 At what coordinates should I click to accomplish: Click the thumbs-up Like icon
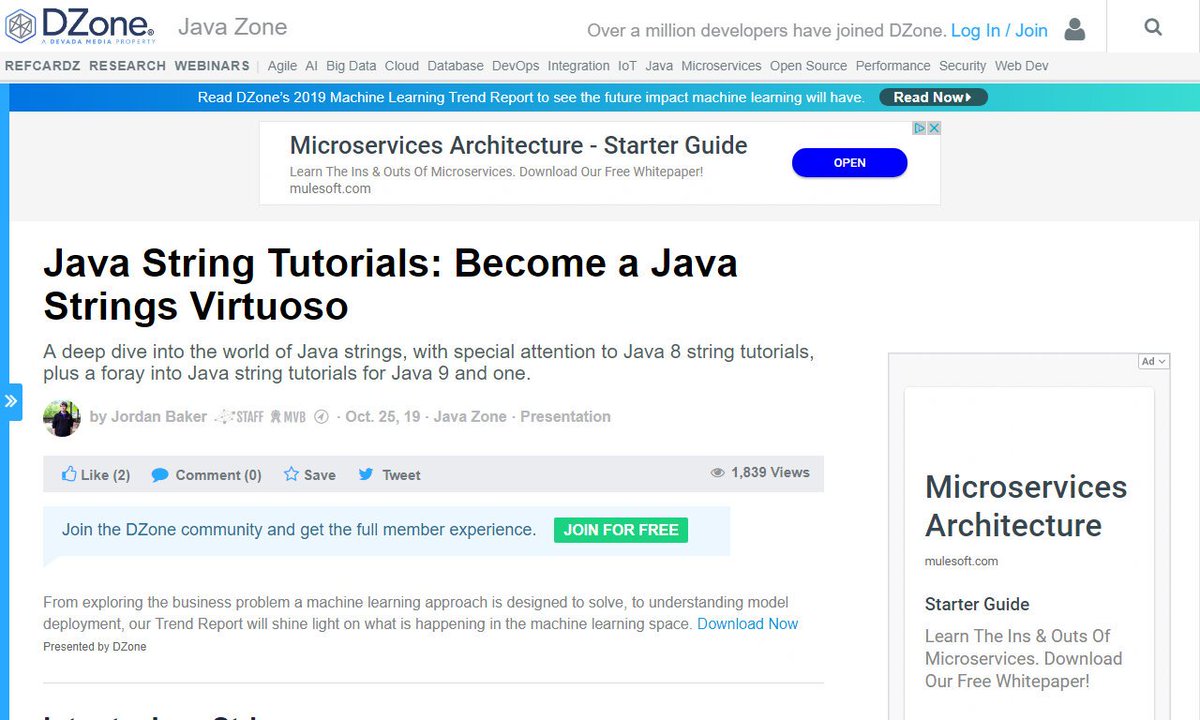[x=69, y=474]
